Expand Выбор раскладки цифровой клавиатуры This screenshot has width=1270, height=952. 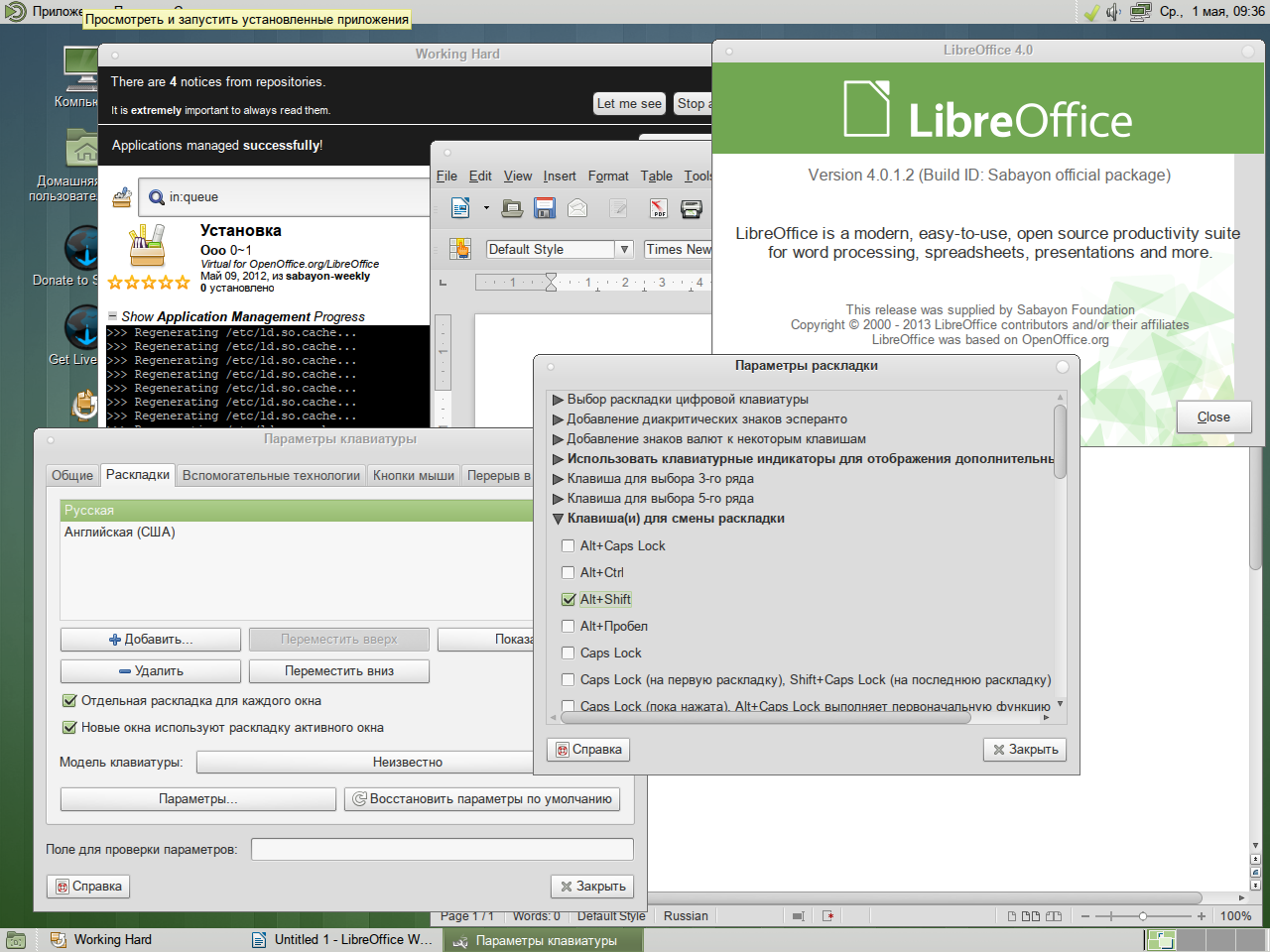click(x=558, y=400)
